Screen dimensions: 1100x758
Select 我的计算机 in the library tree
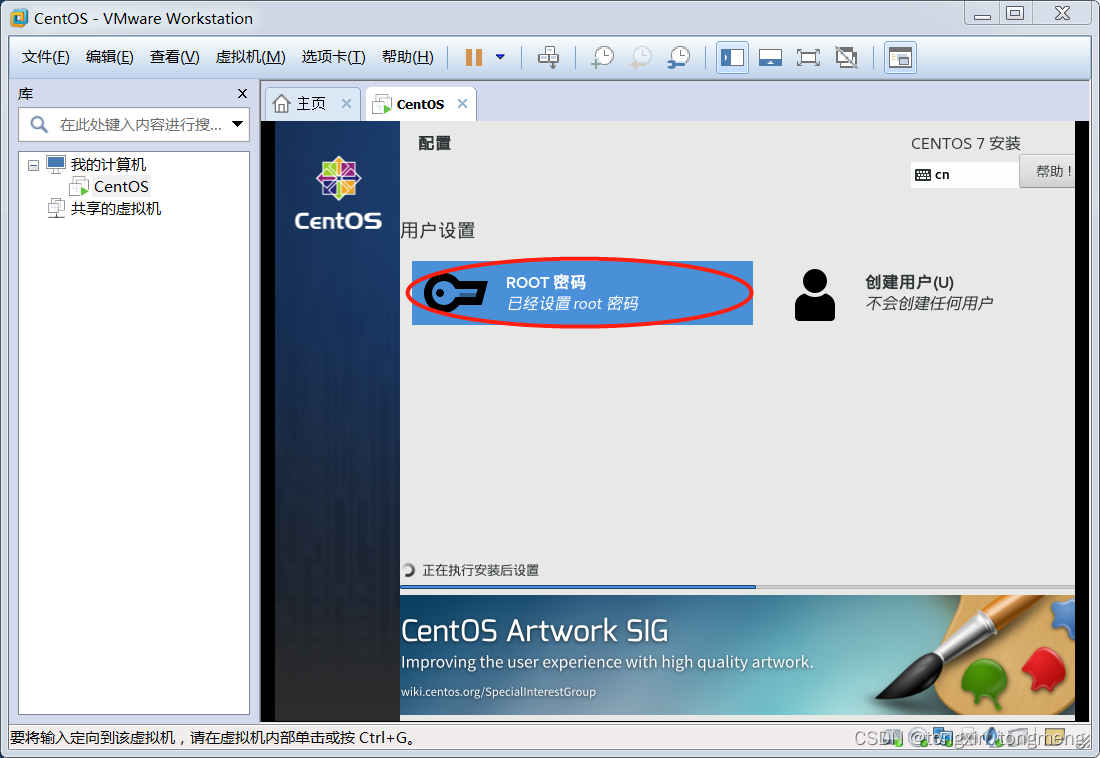tap(108, 165)
